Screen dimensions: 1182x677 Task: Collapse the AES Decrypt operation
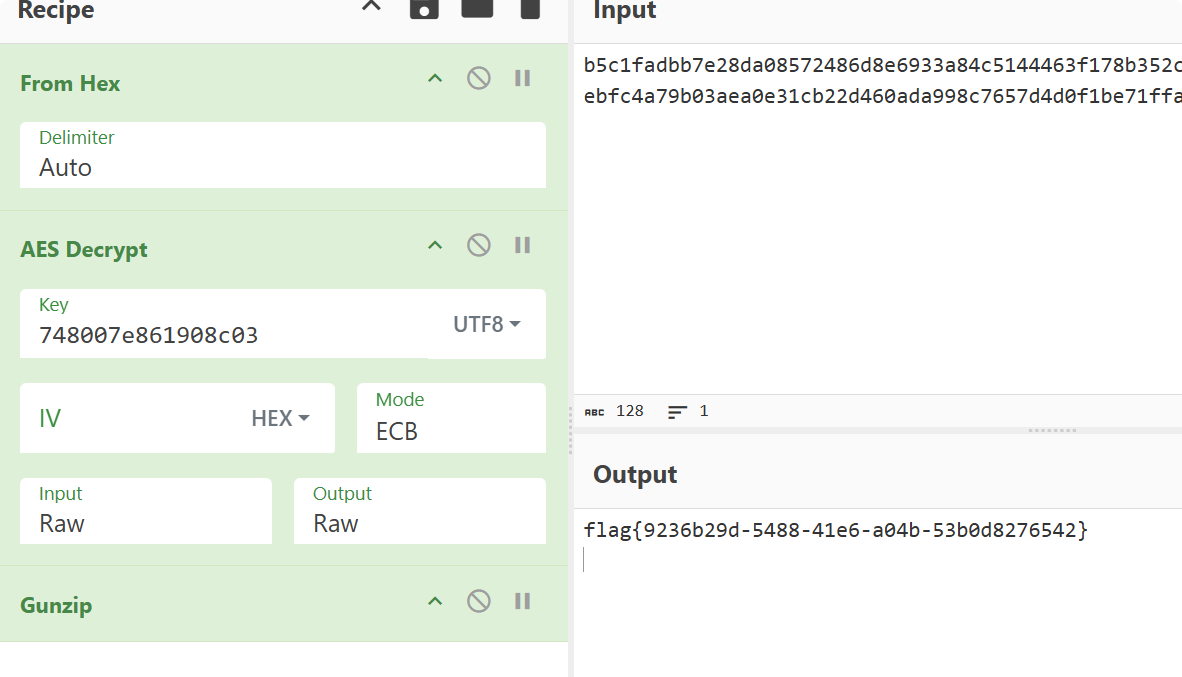tap(435, 245)
